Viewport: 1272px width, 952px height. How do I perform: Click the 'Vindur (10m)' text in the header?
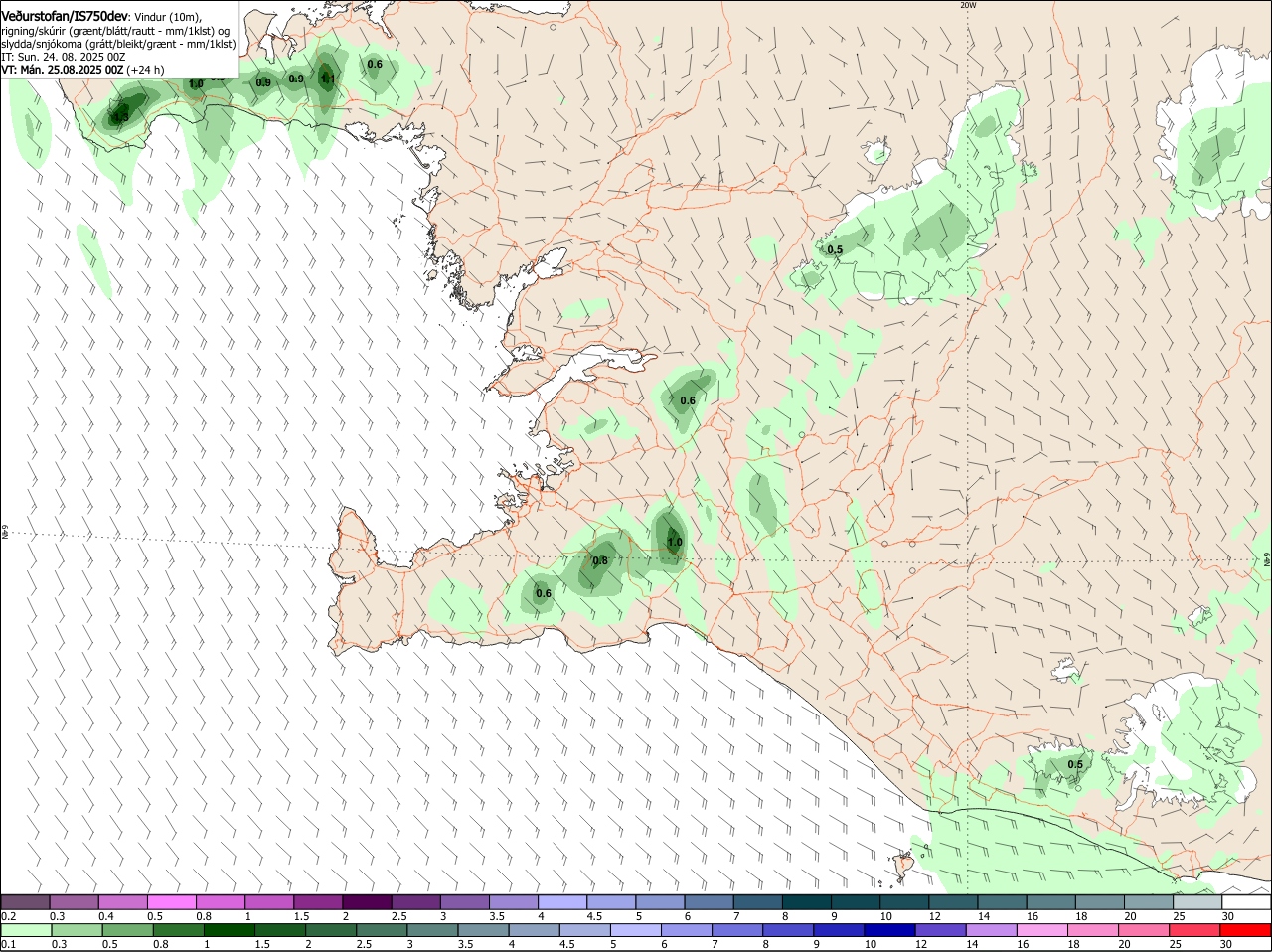[x=167, y=18]
